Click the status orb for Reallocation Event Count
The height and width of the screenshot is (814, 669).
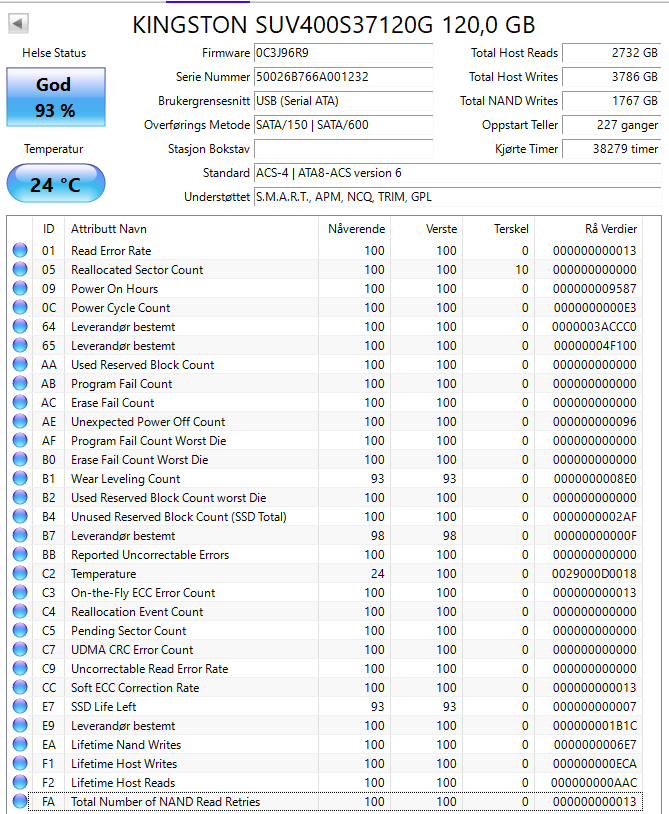click(20, 612)
